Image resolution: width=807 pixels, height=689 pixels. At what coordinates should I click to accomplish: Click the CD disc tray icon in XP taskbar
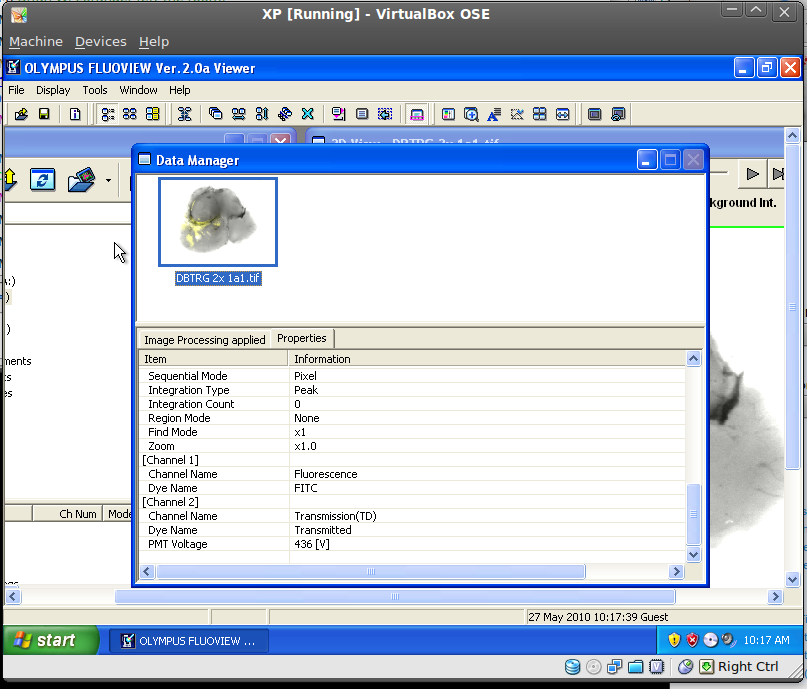(710, 640)
